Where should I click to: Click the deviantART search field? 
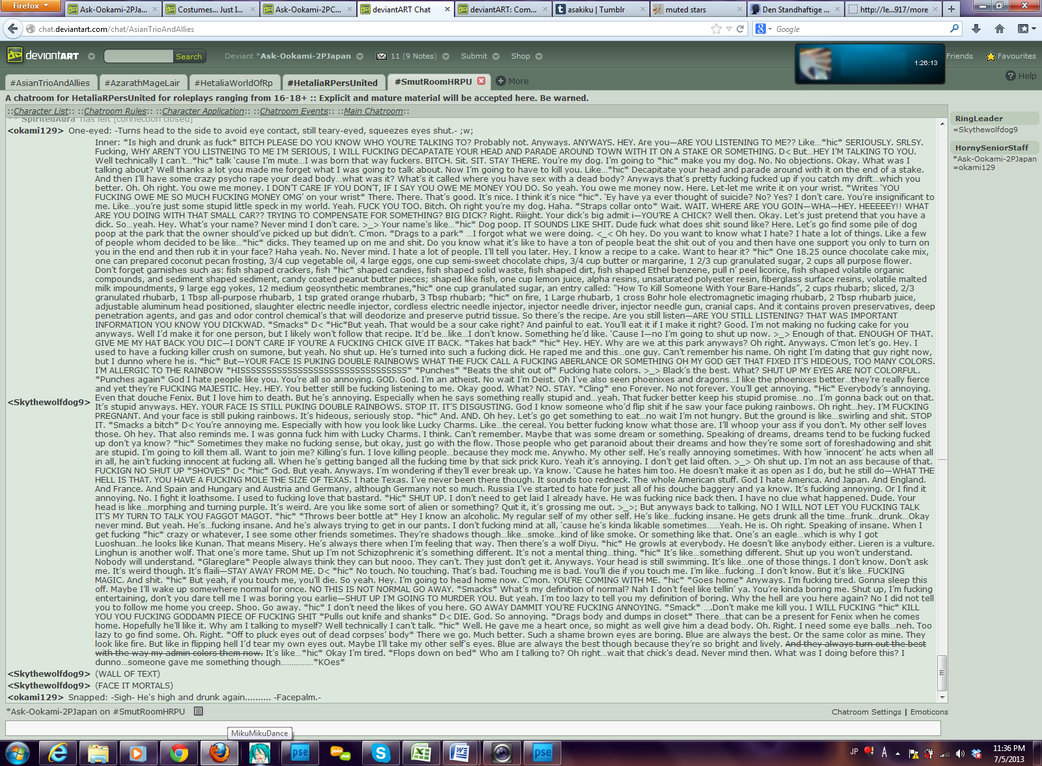click(138, 56)
